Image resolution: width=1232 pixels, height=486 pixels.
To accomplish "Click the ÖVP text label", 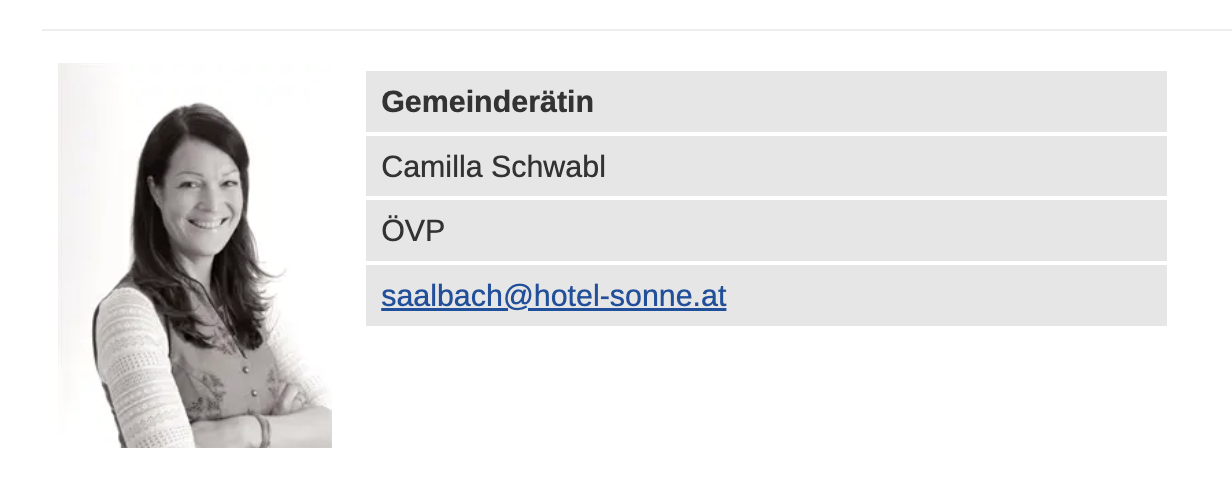I will coord(413,231).
